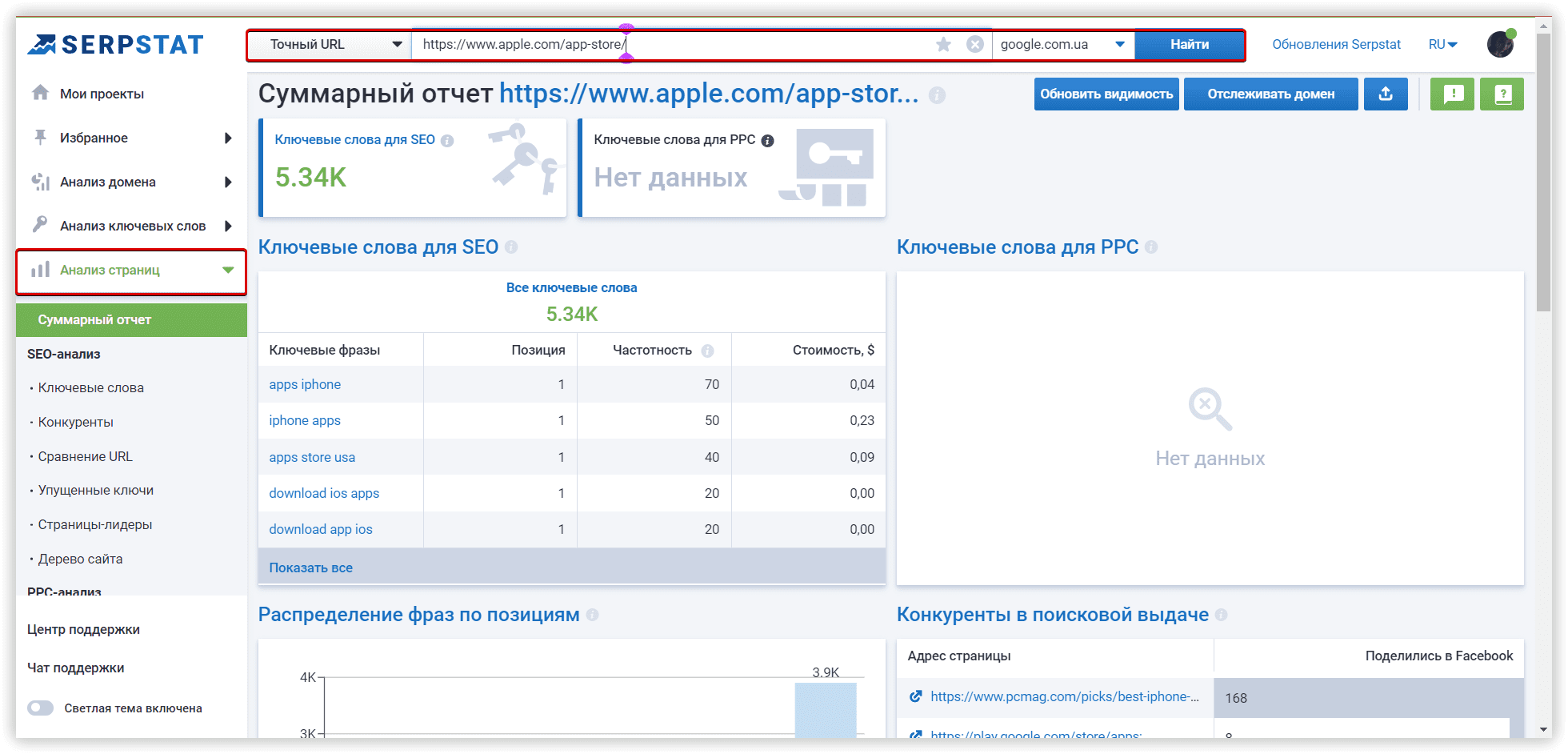Click the 3.9K bar in positions chart

coord(826,709)
